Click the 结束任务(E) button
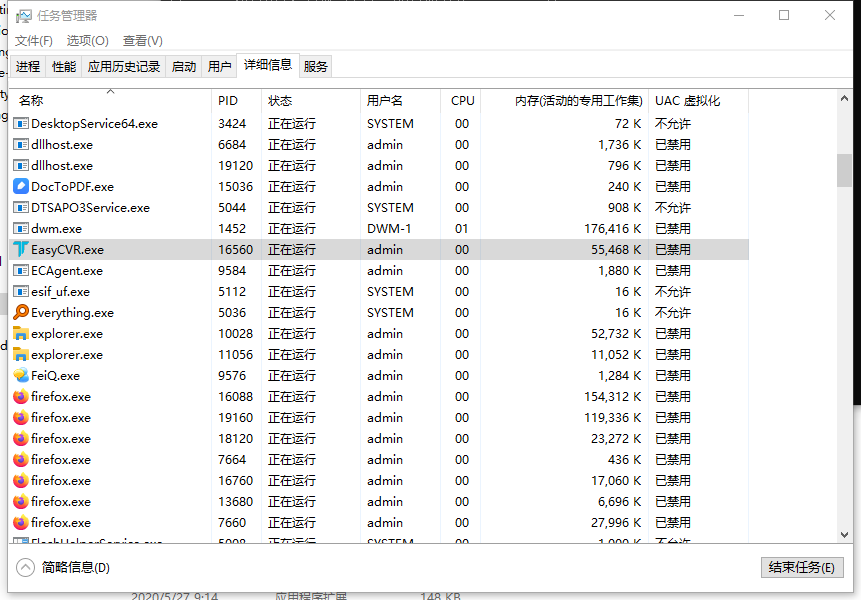The height and width of the screenshot is (600, 861). pyautogui.click(x=802, y=567)
